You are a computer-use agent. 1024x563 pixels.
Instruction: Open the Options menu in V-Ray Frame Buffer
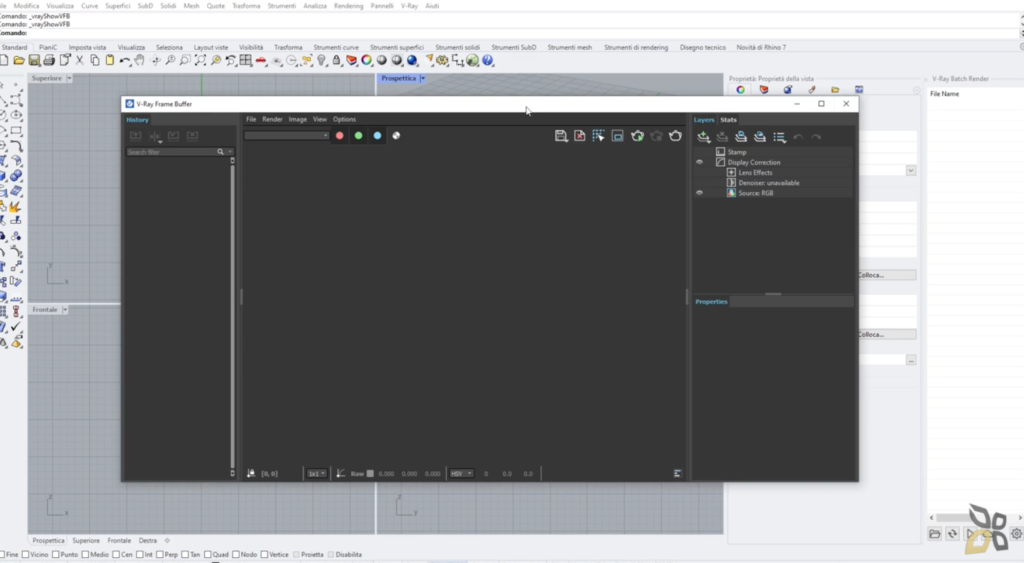coord(344,120)
